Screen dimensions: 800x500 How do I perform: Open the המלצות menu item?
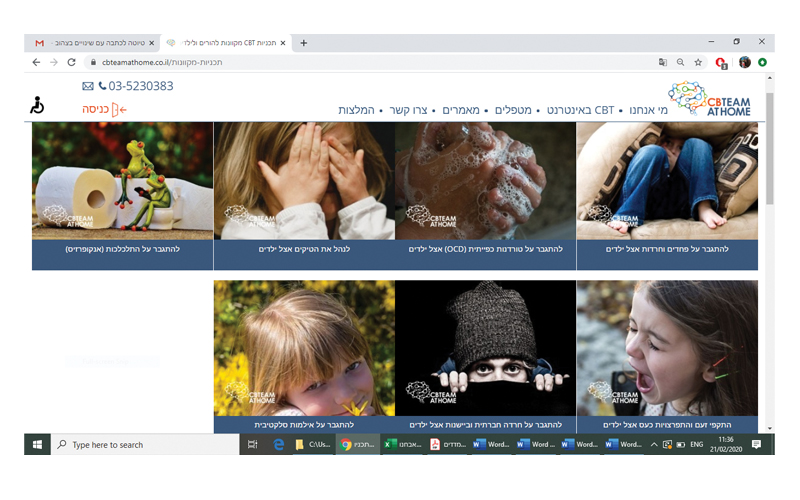point(356,110)
